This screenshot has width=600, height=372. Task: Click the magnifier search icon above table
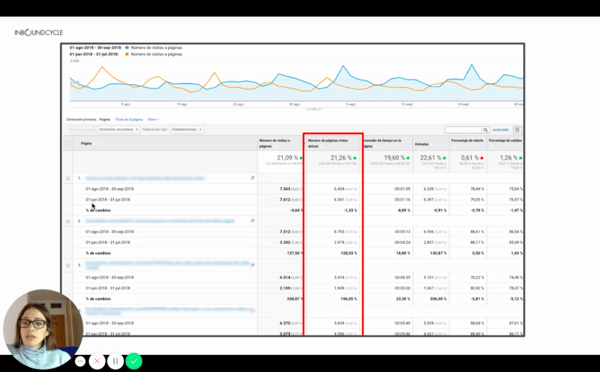coord(485,130)
